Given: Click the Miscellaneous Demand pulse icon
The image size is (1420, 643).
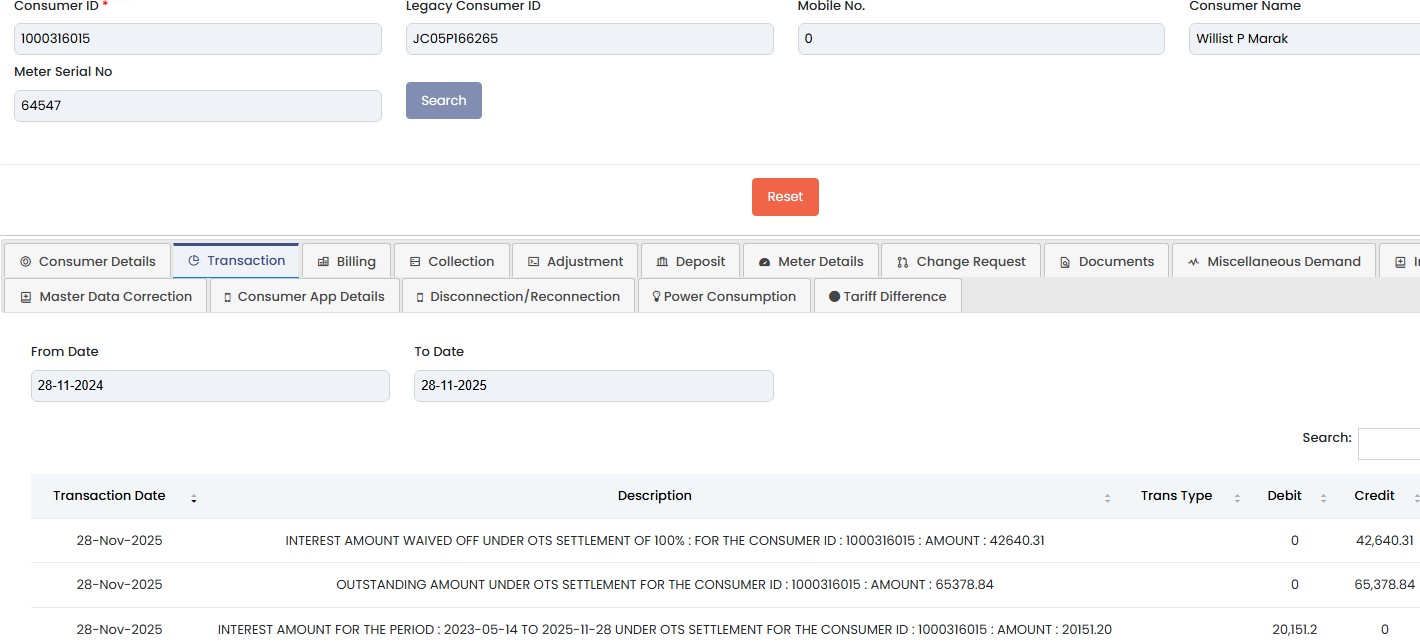Looking at the screenshot, I should click(1193, 262).
